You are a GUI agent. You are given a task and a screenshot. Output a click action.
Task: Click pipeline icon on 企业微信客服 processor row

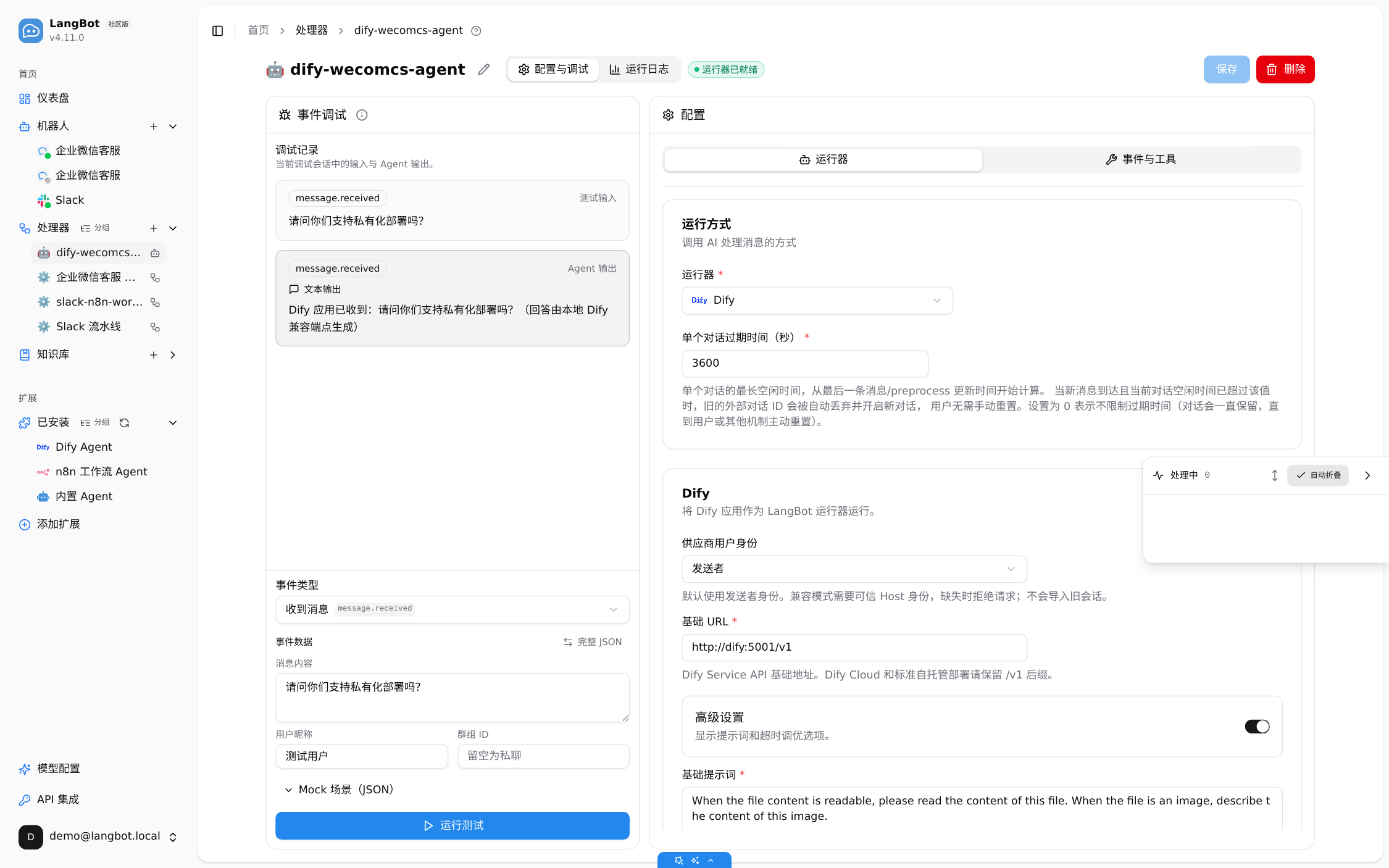point(155,277)
